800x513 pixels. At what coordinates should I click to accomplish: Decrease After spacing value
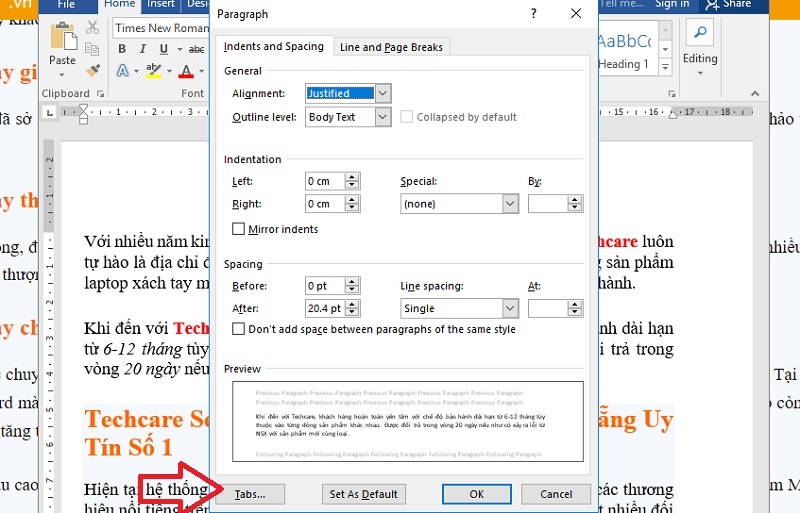point(352,312)
